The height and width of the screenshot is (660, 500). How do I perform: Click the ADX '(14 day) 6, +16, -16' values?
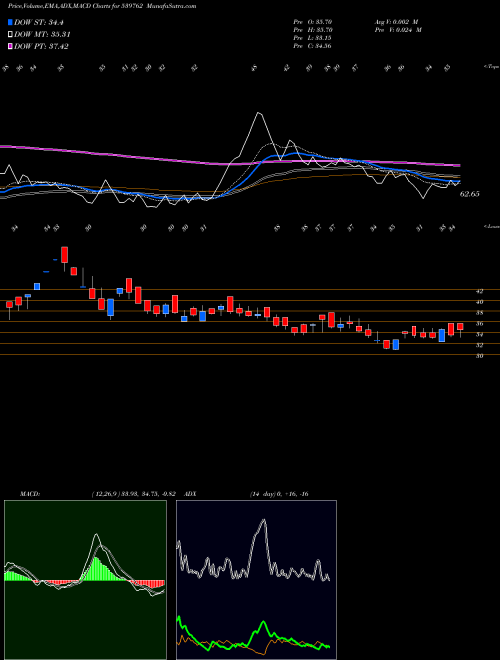[279, 494]
